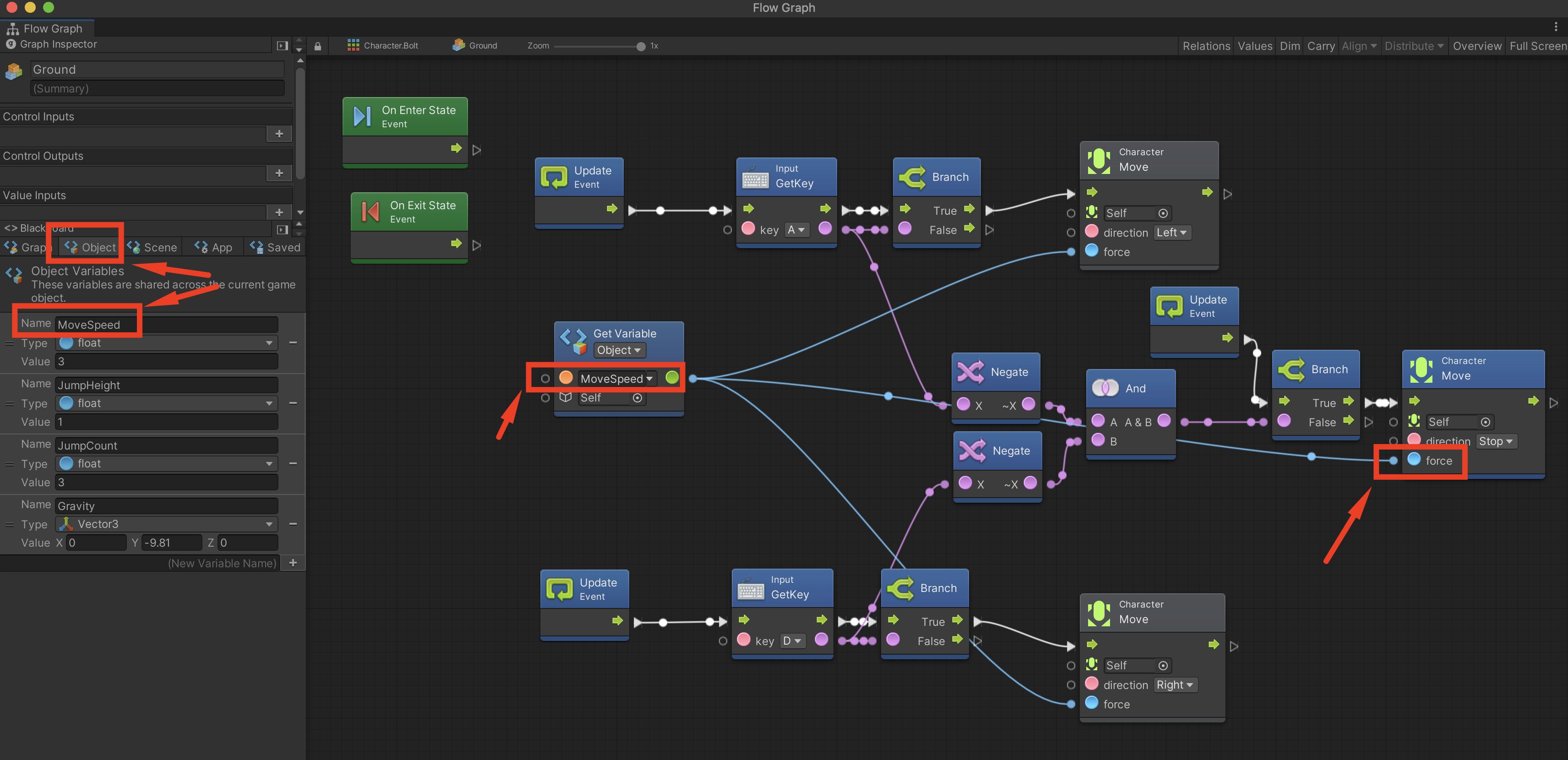Click the Blackboard panel layout icon

tap(282, 229)
